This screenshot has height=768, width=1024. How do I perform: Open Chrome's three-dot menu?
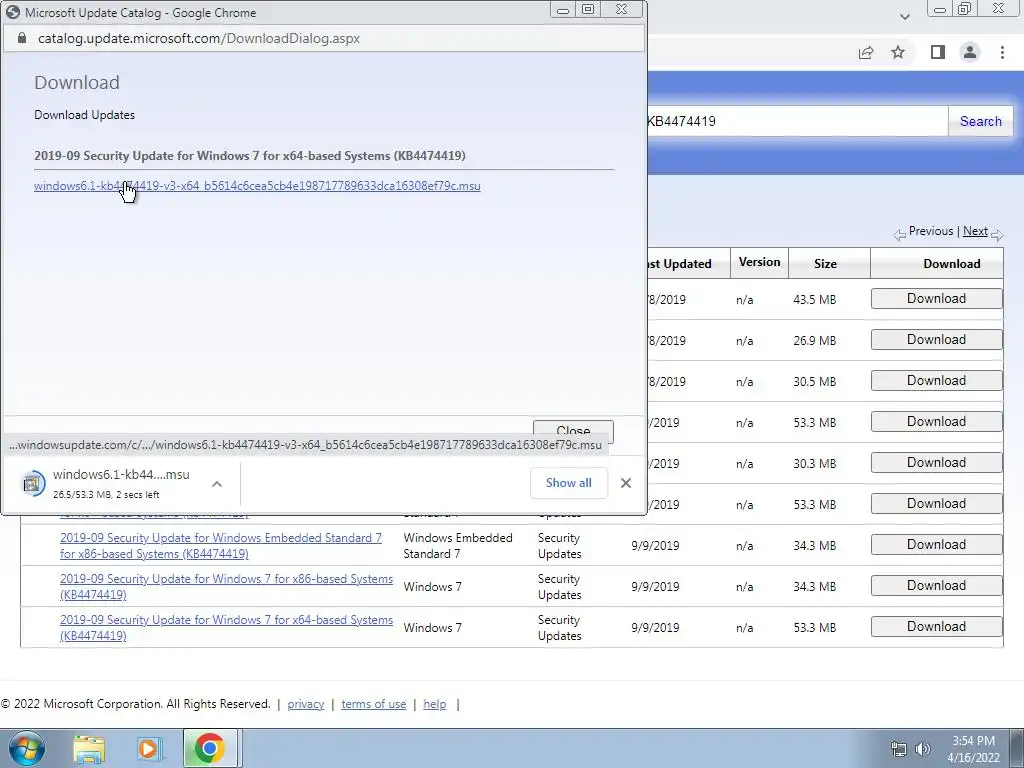[x=1002, y=52]
